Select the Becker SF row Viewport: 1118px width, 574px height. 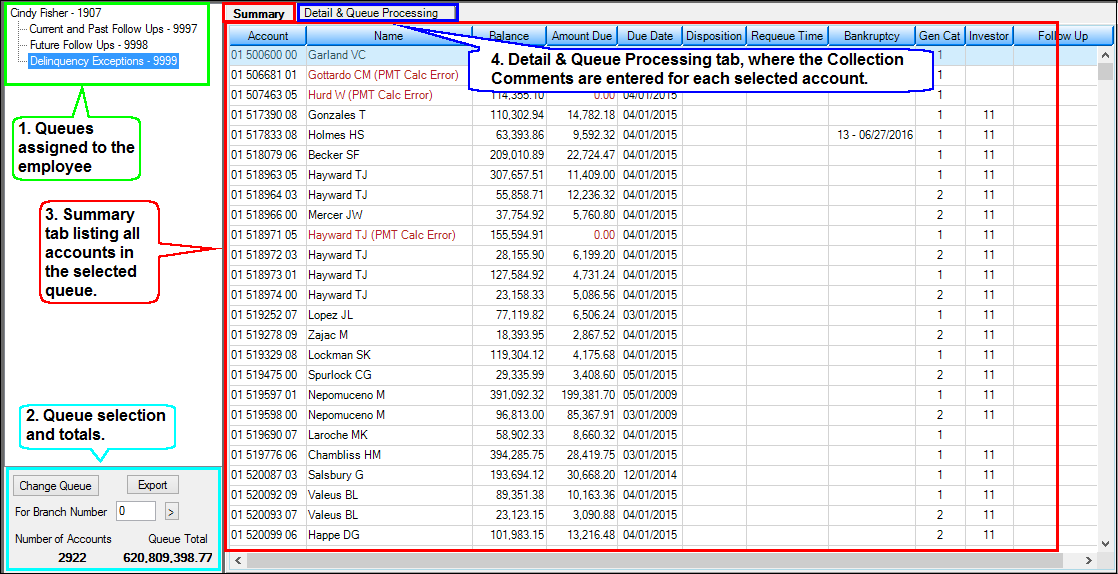663,154
